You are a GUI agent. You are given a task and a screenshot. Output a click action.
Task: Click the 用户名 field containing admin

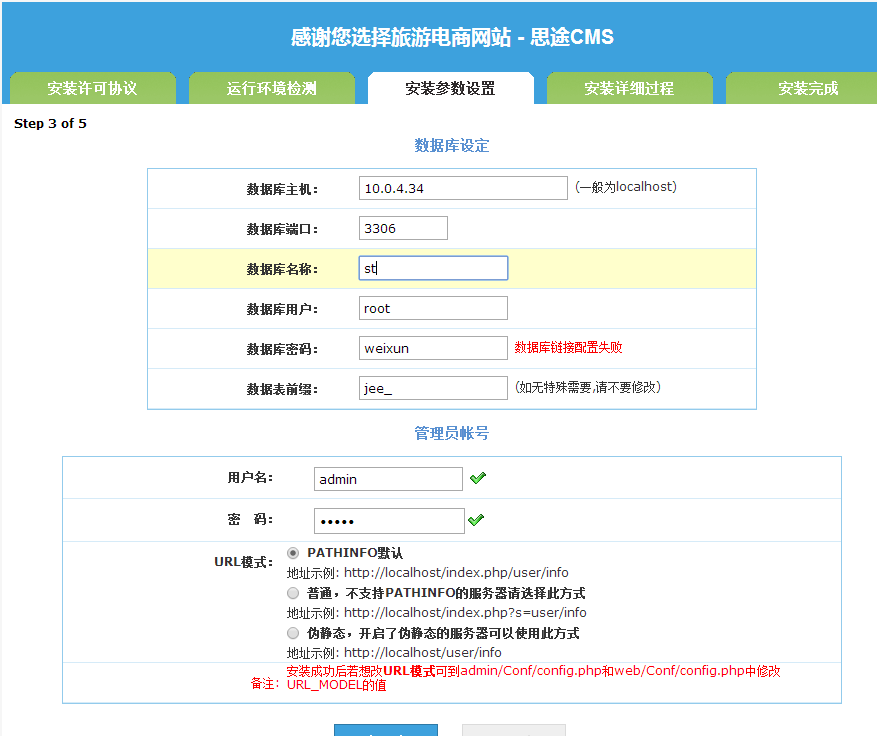(388, 479)
